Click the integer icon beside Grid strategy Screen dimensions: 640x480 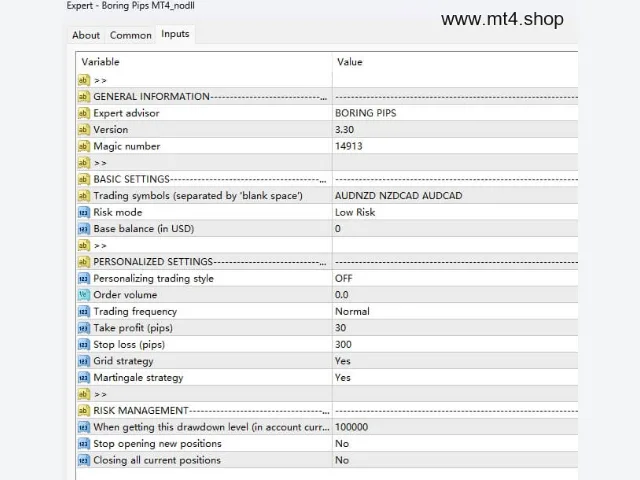pos(83,361)
